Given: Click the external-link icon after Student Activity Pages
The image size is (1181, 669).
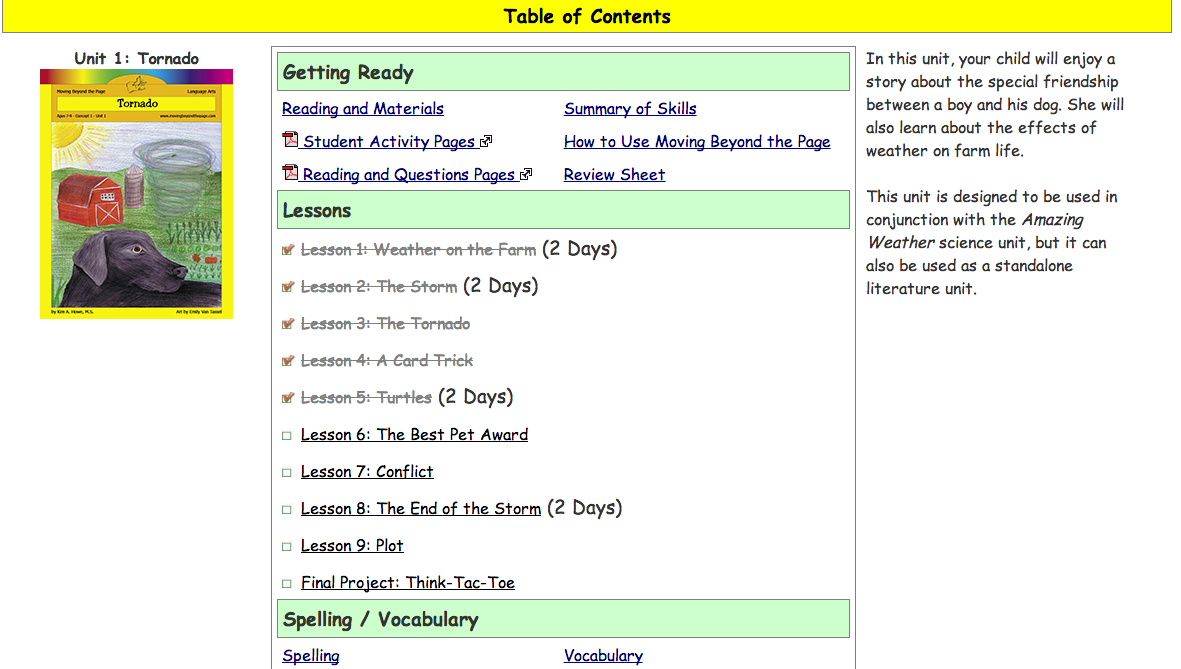Looking at the screenshot, I should click(x=486, y=142).
